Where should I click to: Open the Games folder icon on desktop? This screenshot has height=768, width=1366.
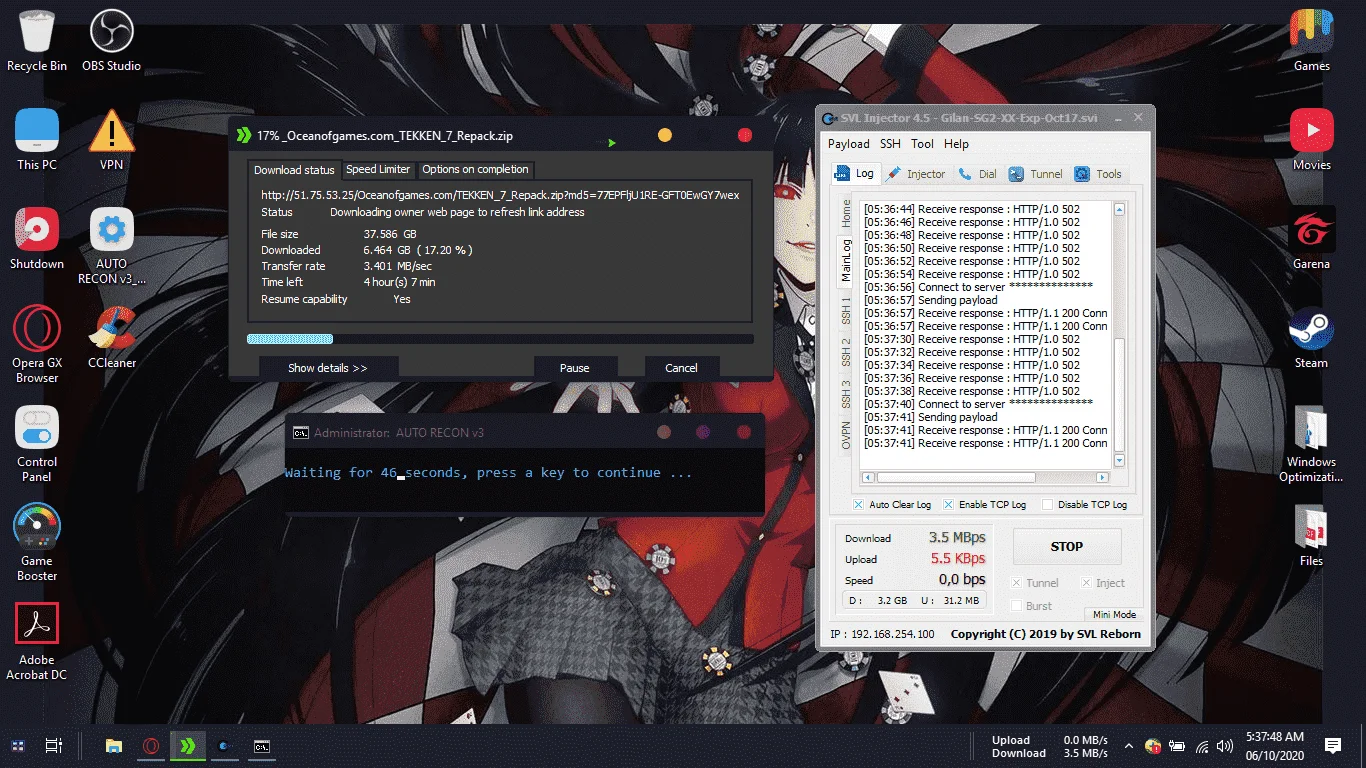[1311, 40]
